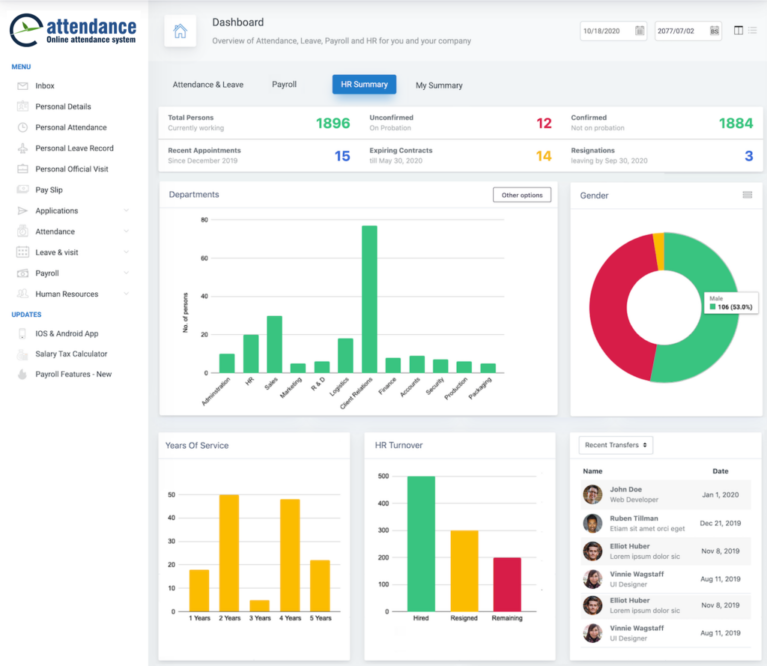Open Pay Slip link
The height and width of the screenshot is (666, 767).
click(x=49, y=190)
